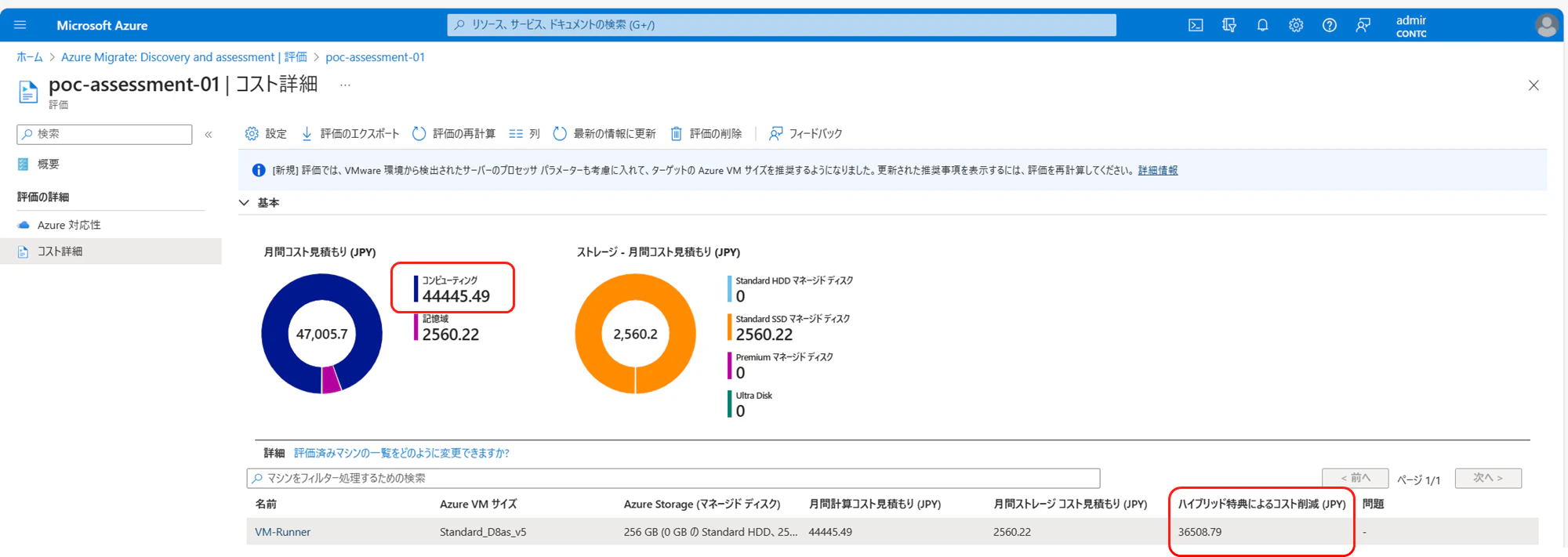Image resolution: width=1568 pixels, height=557 pixels.
Task: Open the help question mark icon
Action: pos(1330,25)
